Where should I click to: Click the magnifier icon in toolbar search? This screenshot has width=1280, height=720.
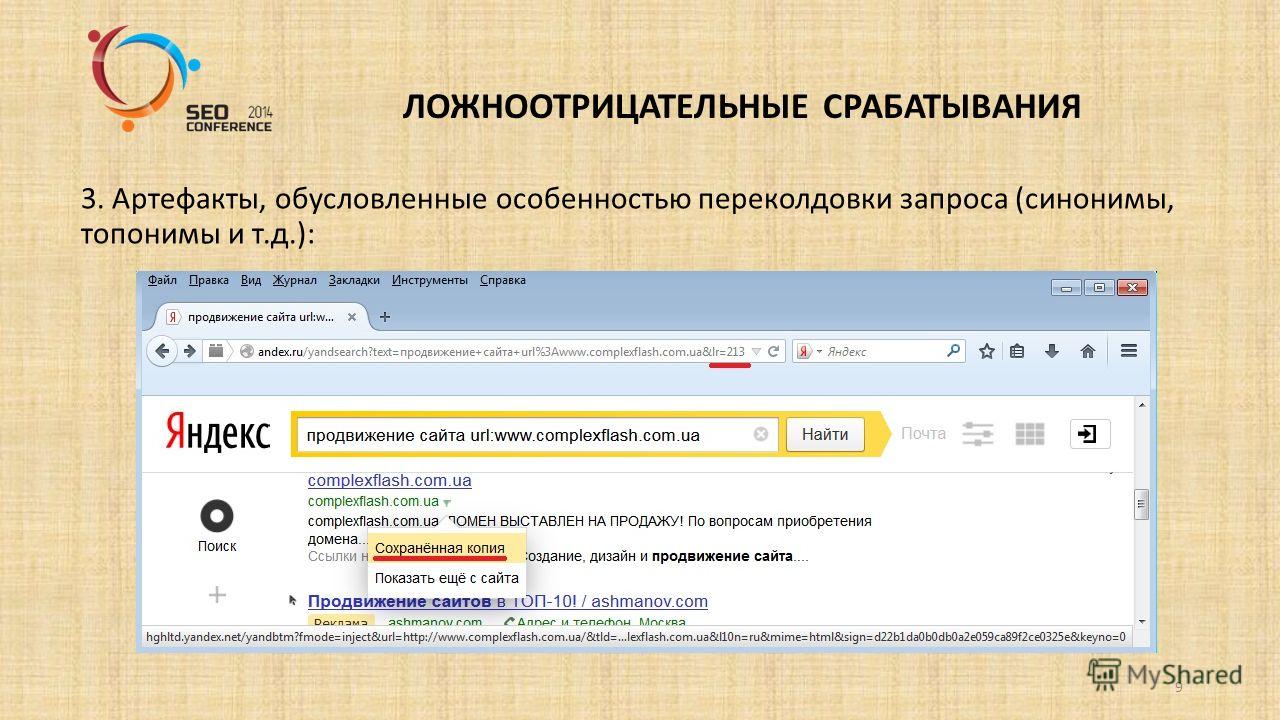(954, 351)
